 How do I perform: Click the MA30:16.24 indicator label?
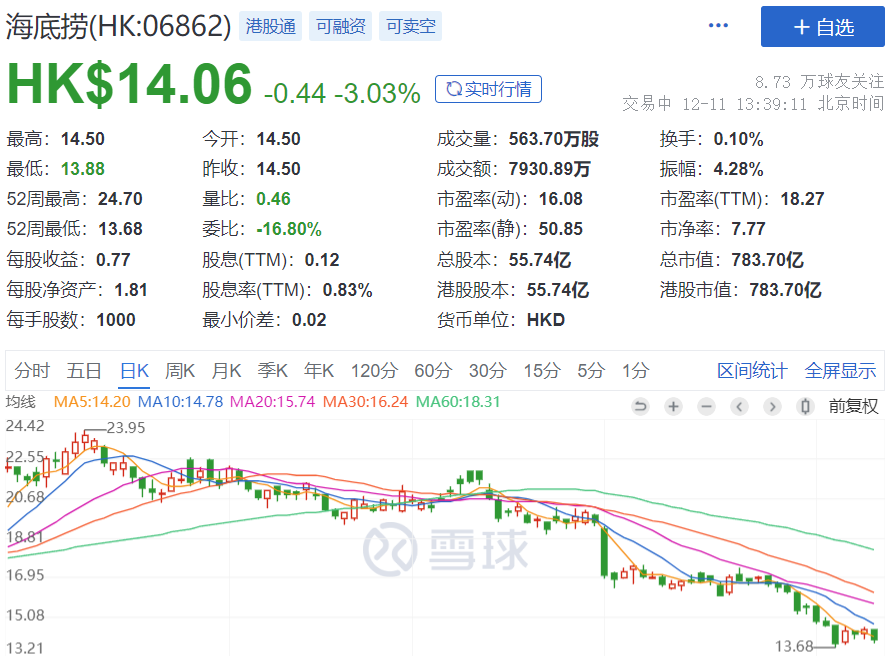click(365, 402)
